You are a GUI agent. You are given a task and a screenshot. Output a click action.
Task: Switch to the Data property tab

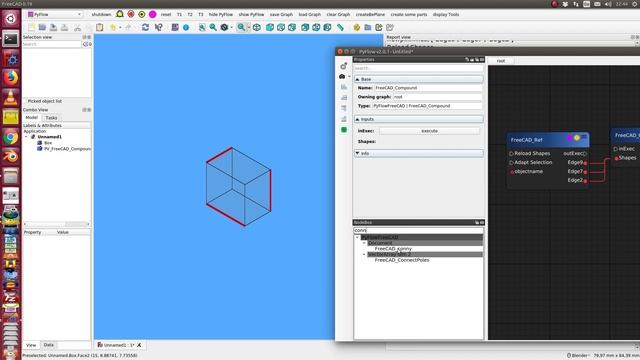pyautogui.click(x=49, y=345)
